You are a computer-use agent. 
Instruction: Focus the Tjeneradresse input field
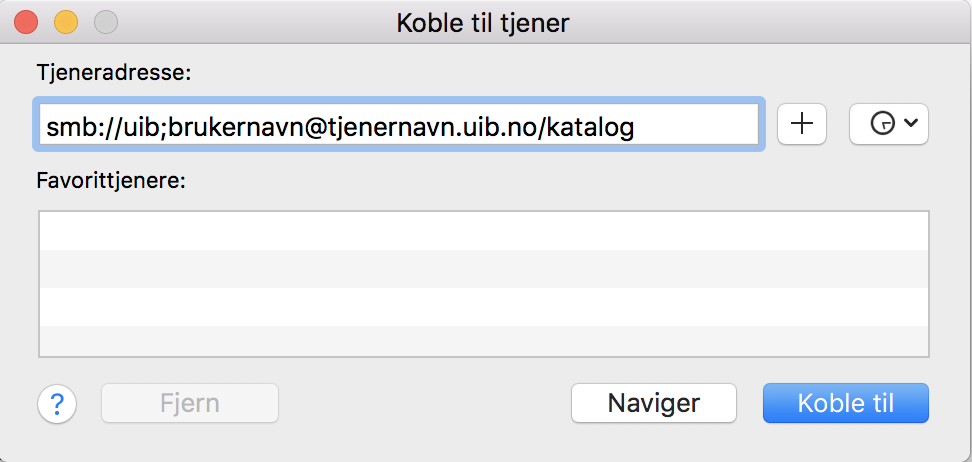pyautogui.click(x=399, y=123)
